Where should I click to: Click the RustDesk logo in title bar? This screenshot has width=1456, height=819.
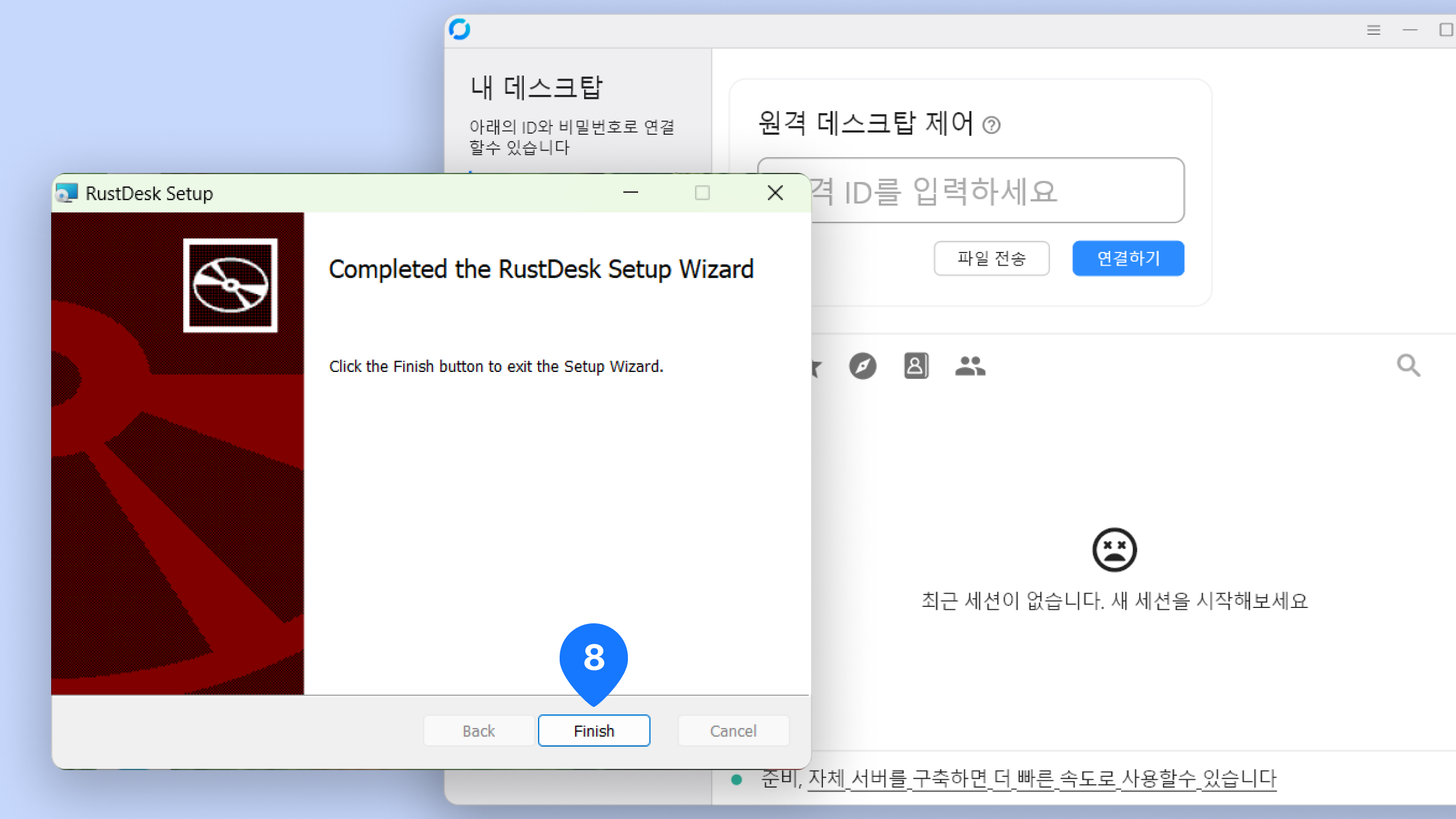pos(460,29)
